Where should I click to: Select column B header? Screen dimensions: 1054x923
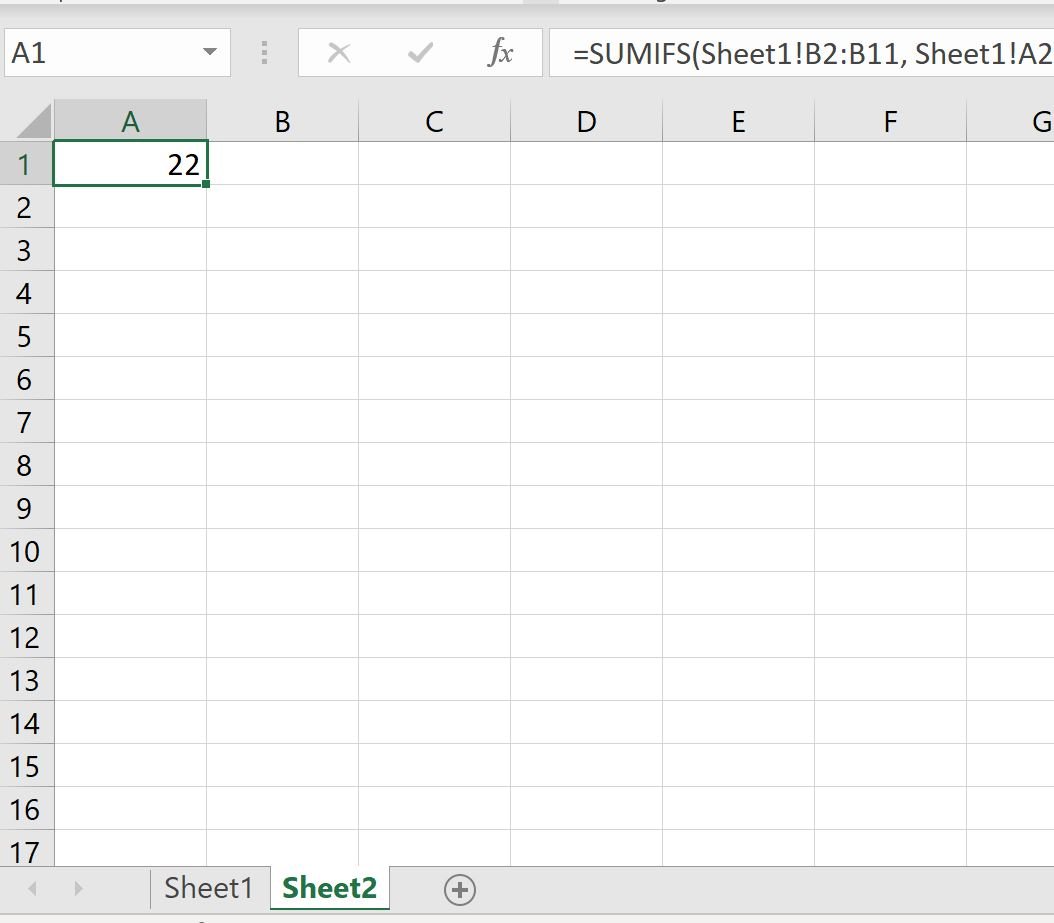coord(282,121)
